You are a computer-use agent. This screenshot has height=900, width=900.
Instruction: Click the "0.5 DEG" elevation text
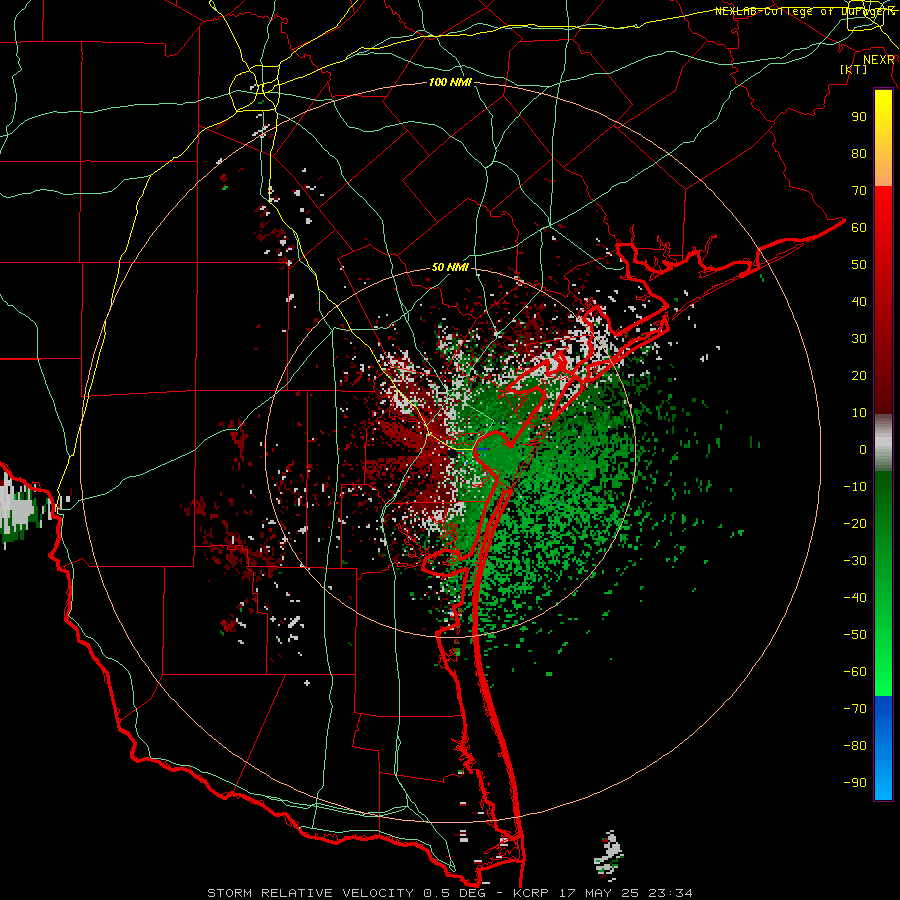click(455, 893)
